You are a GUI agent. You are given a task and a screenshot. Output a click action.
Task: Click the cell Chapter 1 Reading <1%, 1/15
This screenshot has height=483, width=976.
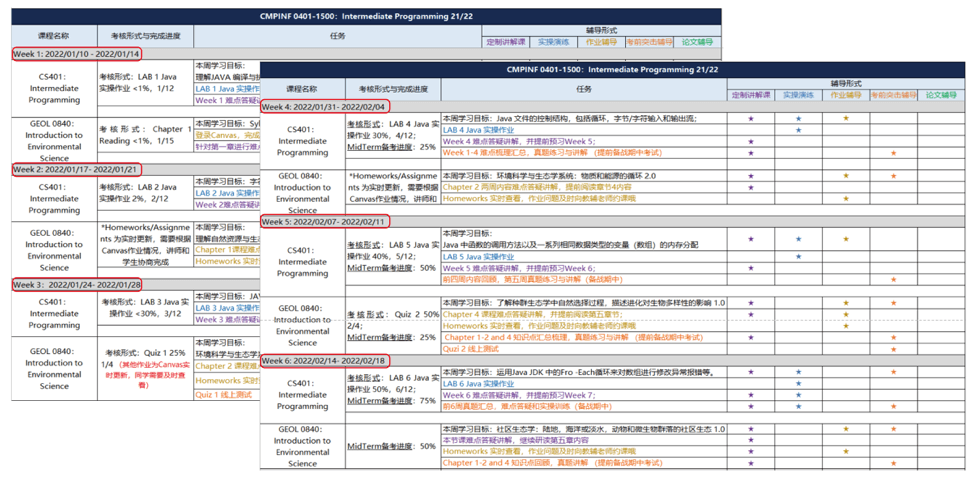(x=145, y=135)
